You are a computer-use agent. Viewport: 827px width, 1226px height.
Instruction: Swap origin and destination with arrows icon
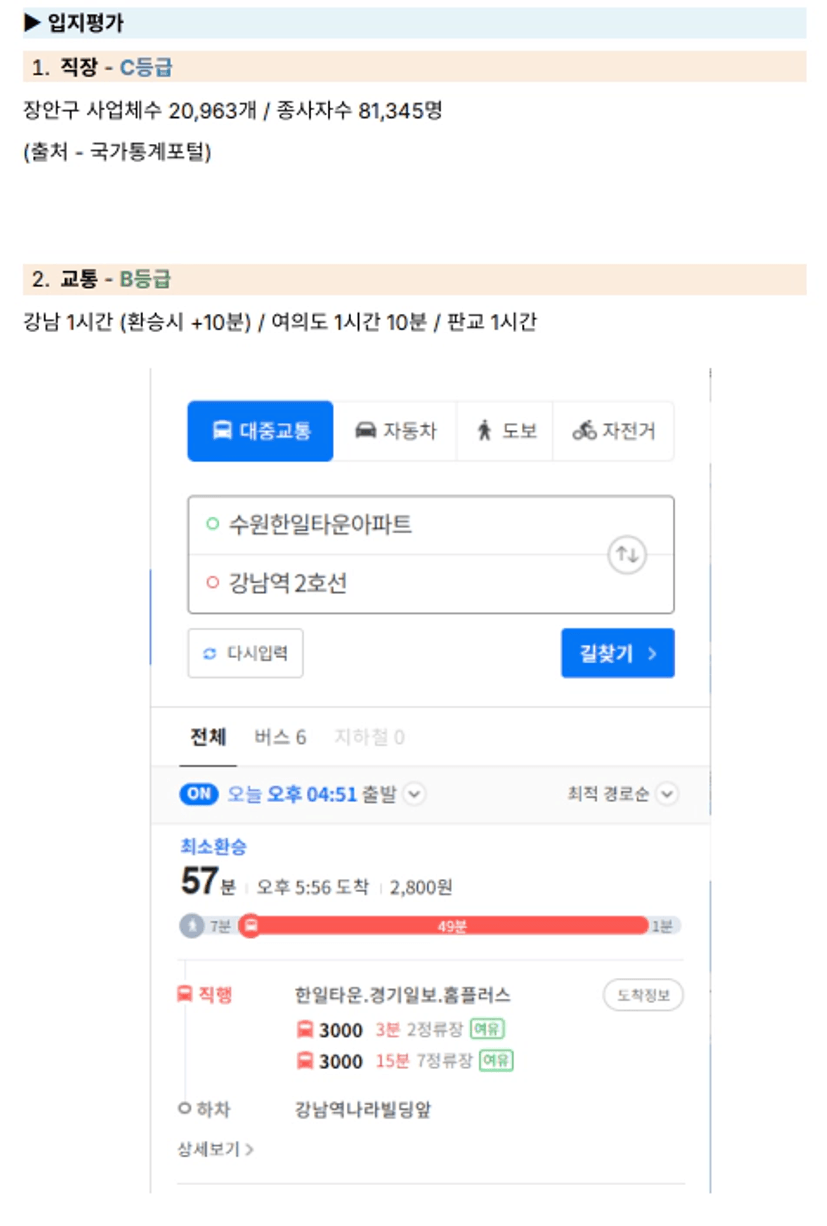(627, 555)
